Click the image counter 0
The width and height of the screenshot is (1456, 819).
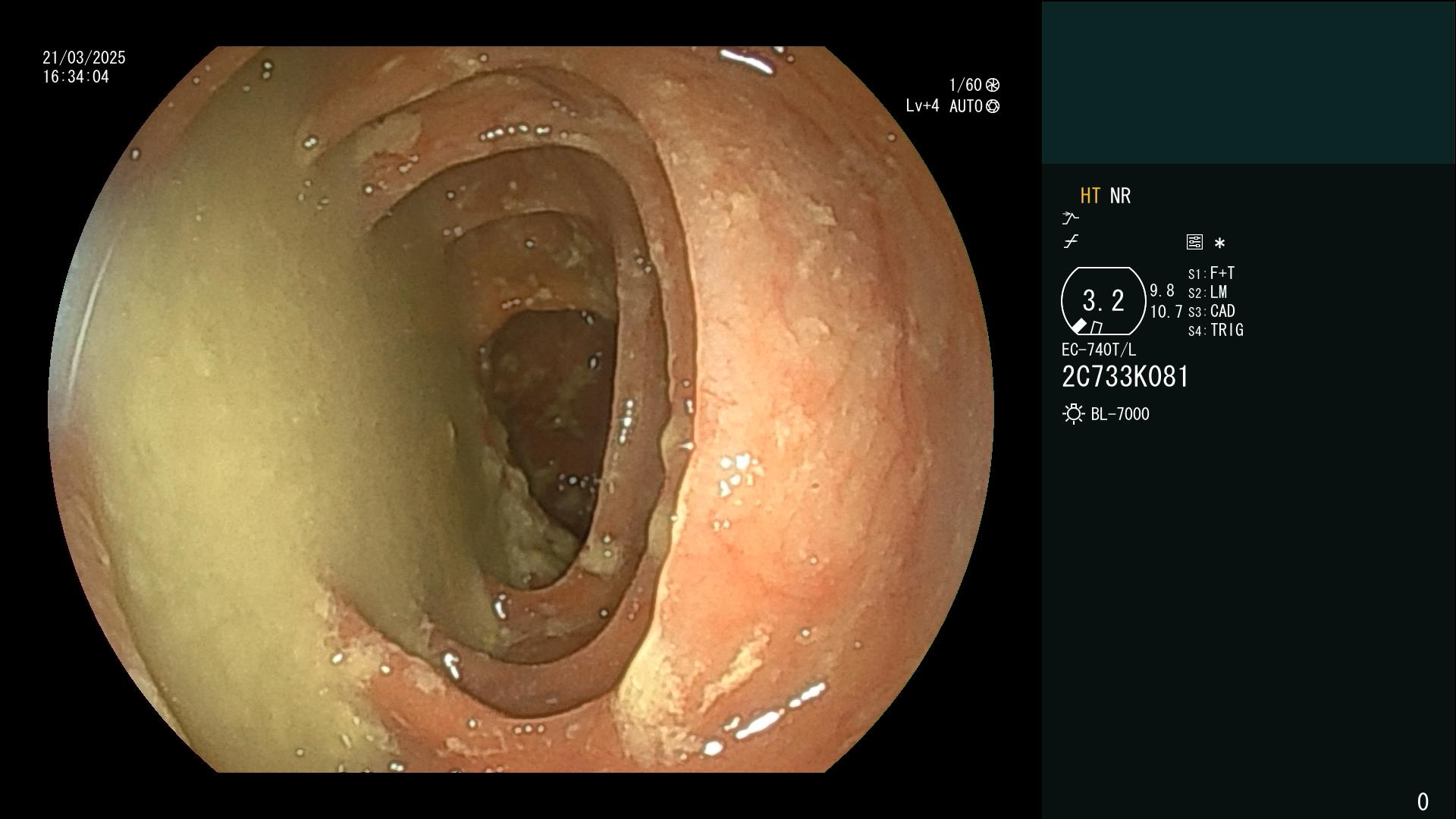coord(1423,802)
